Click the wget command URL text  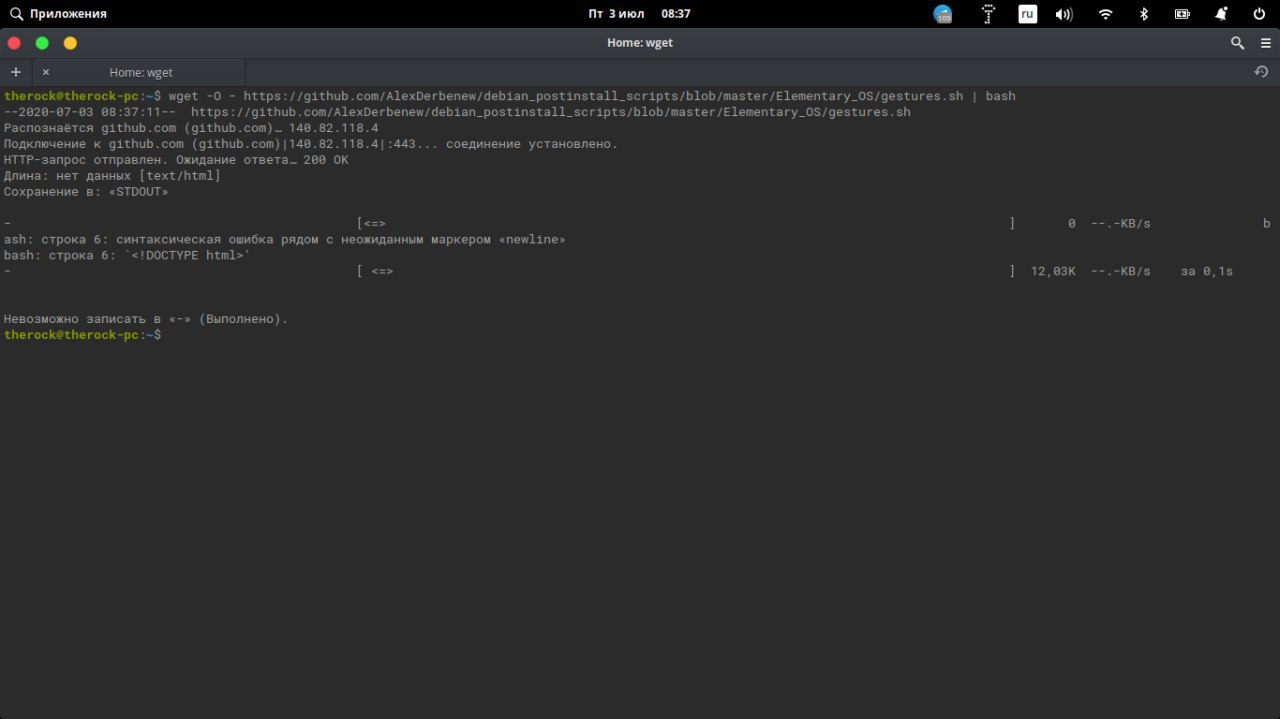tap(603, 96)
